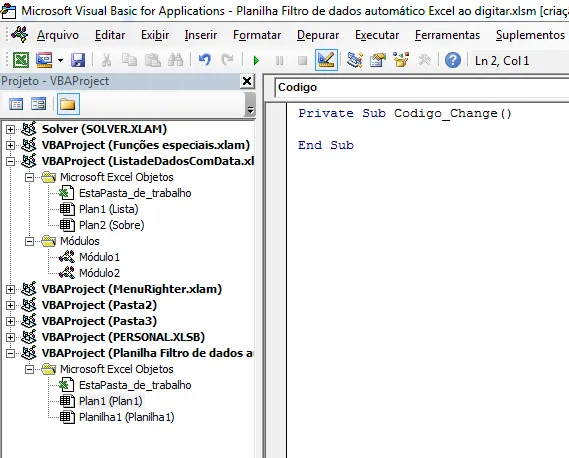Expand VBAProject (PERSONAL.XLSB)

(11, 337)
